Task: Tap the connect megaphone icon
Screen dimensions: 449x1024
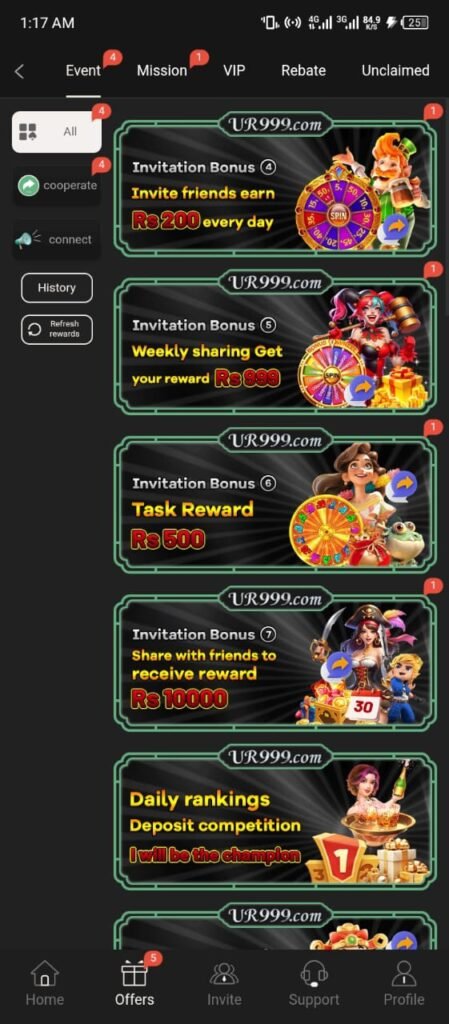Action: click(x=27, y=240)
